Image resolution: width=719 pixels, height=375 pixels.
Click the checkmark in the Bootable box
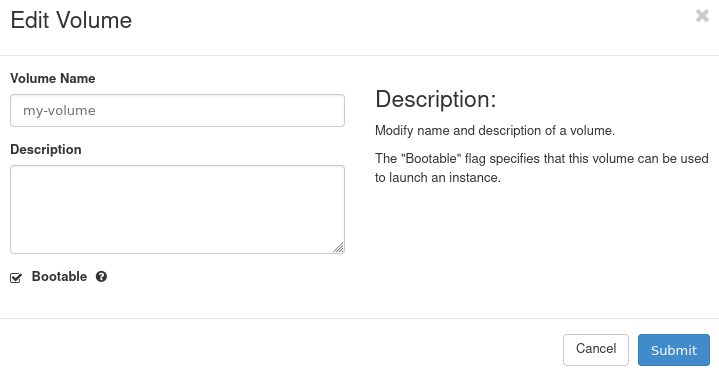16,277
